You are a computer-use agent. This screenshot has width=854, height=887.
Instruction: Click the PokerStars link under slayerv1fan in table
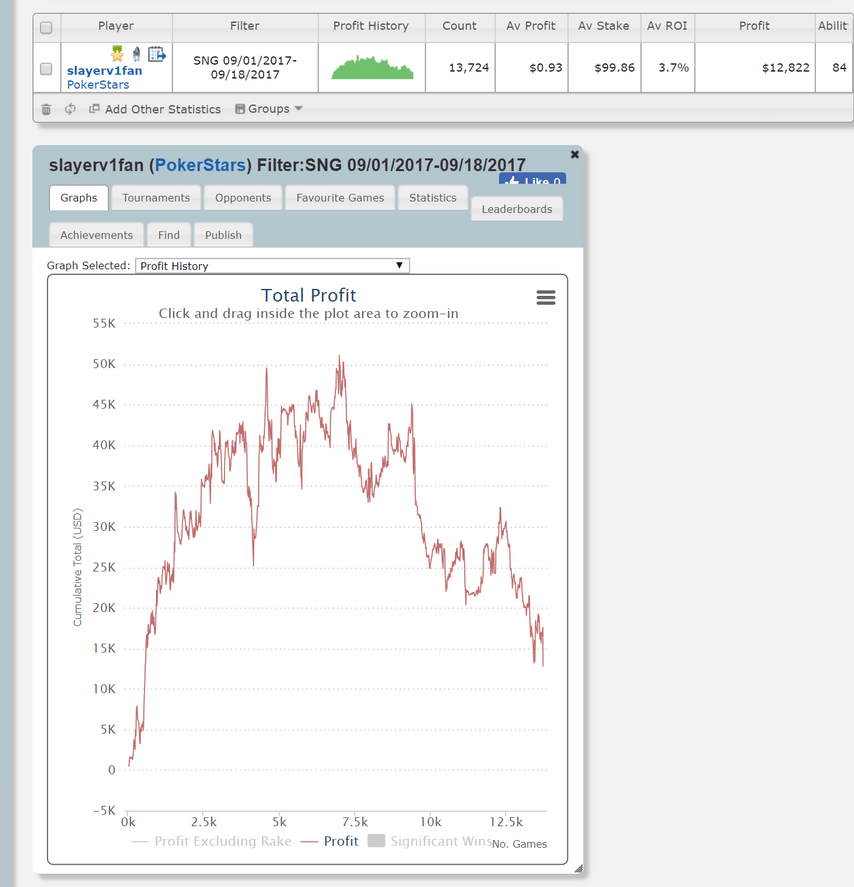tap(98, 84)
